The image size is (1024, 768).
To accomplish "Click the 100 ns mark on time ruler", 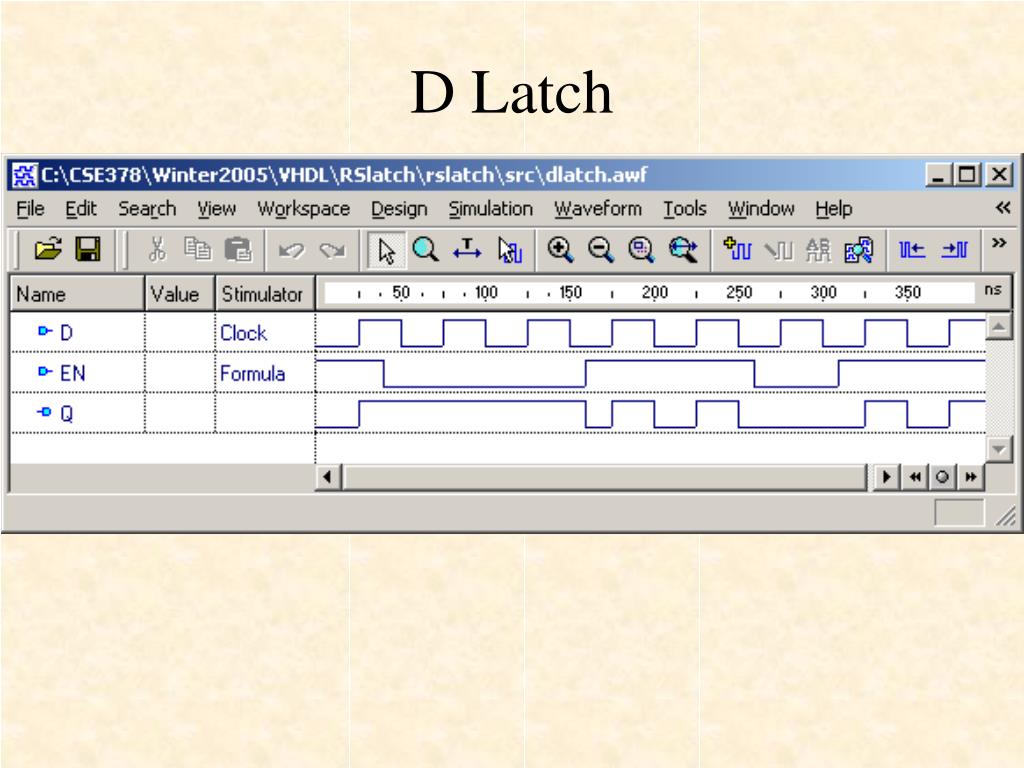I will pyautogui.click(x=486, y=292).
